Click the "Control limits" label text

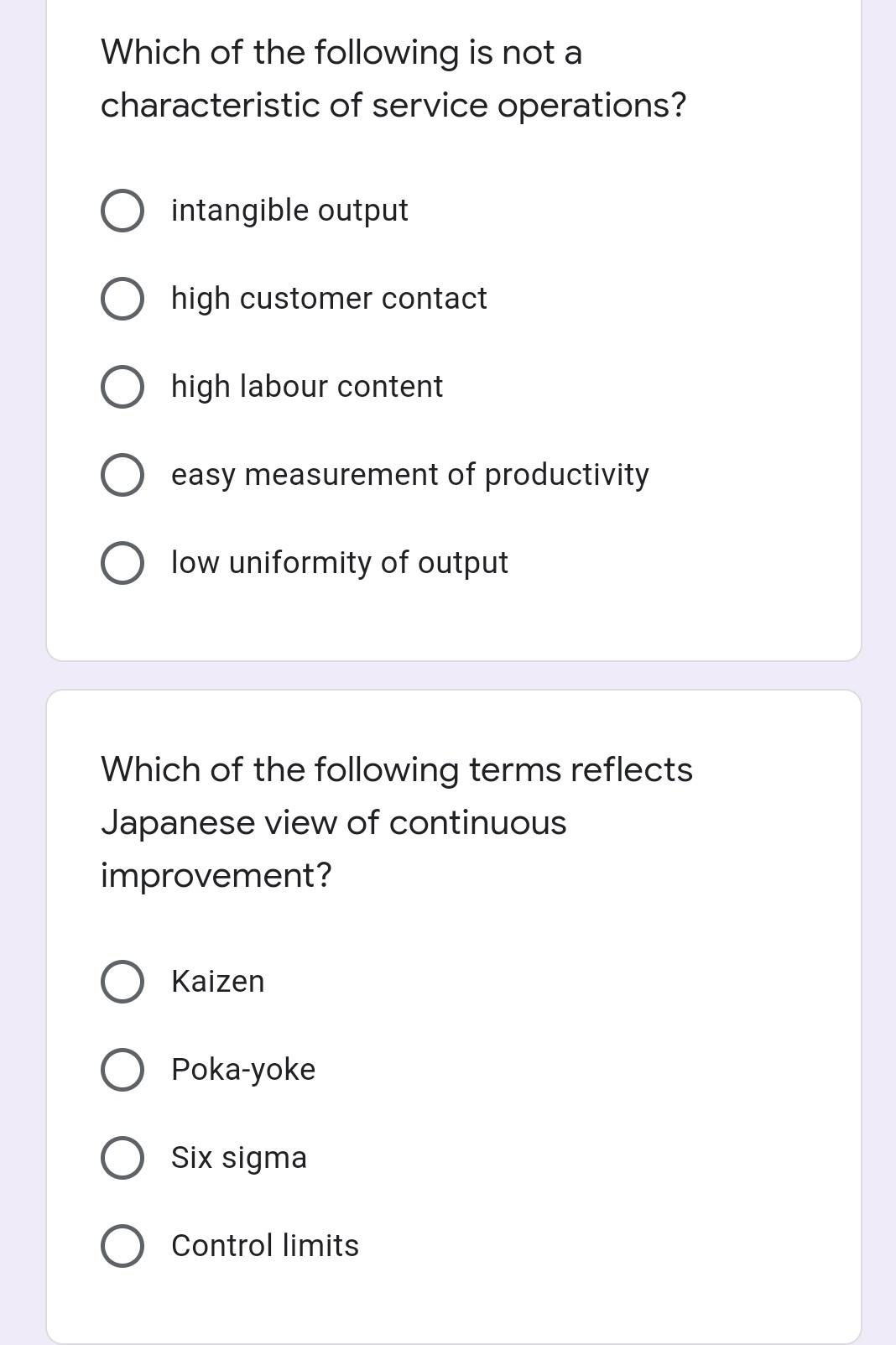(264, 1246)
